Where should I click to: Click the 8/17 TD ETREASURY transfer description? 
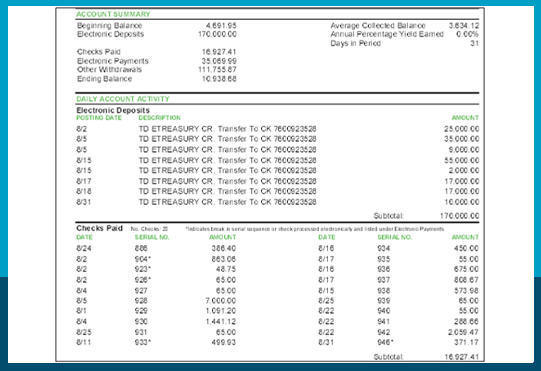227,181
